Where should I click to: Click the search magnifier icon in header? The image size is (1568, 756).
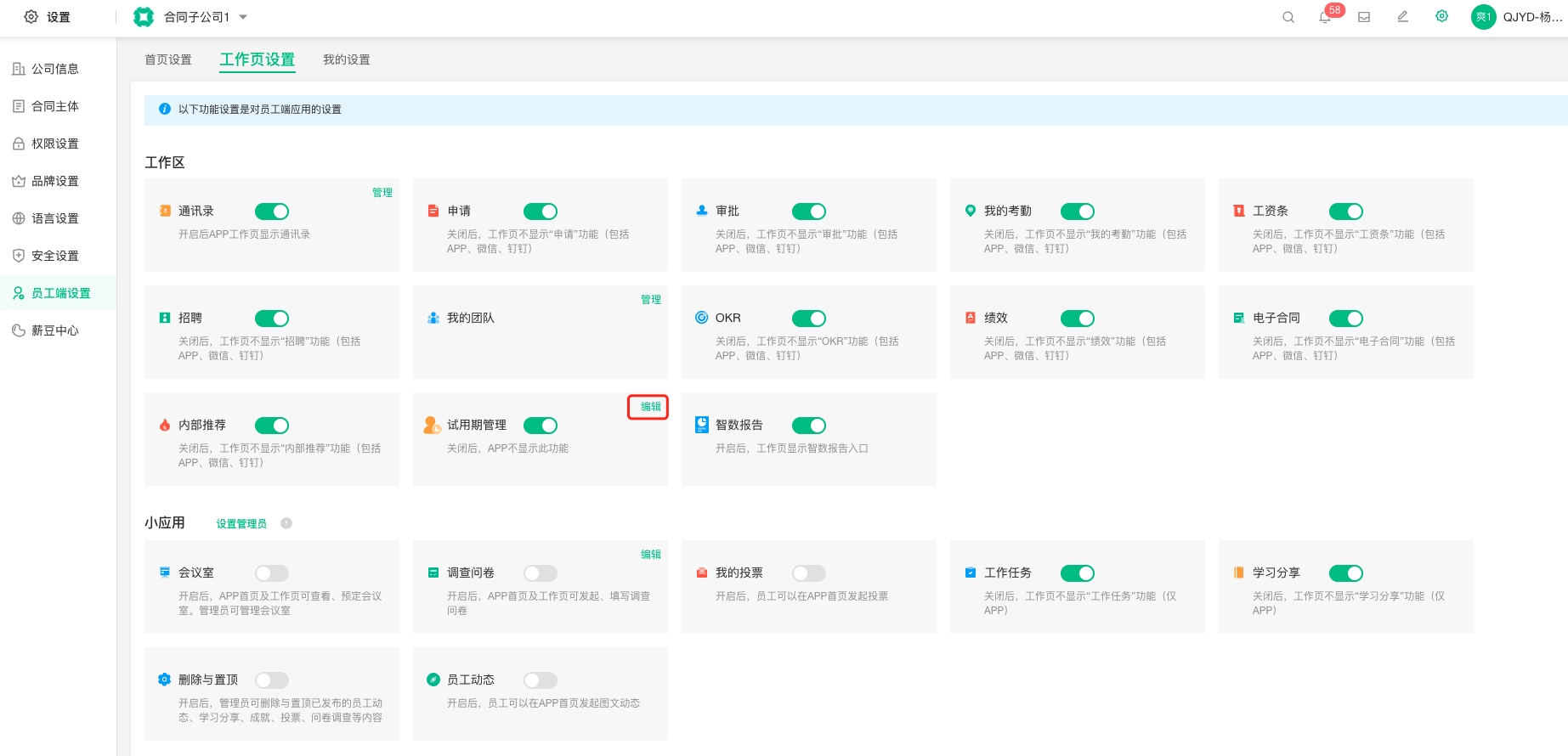click(1288, 17)
